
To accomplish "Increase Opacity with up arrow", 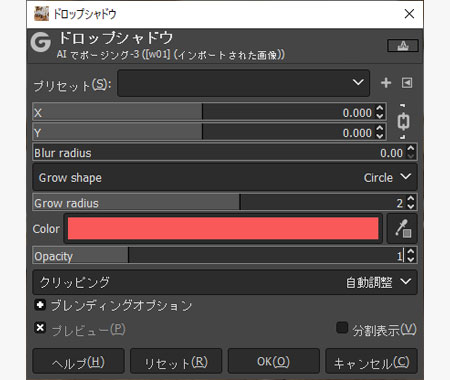I will 411,251.
